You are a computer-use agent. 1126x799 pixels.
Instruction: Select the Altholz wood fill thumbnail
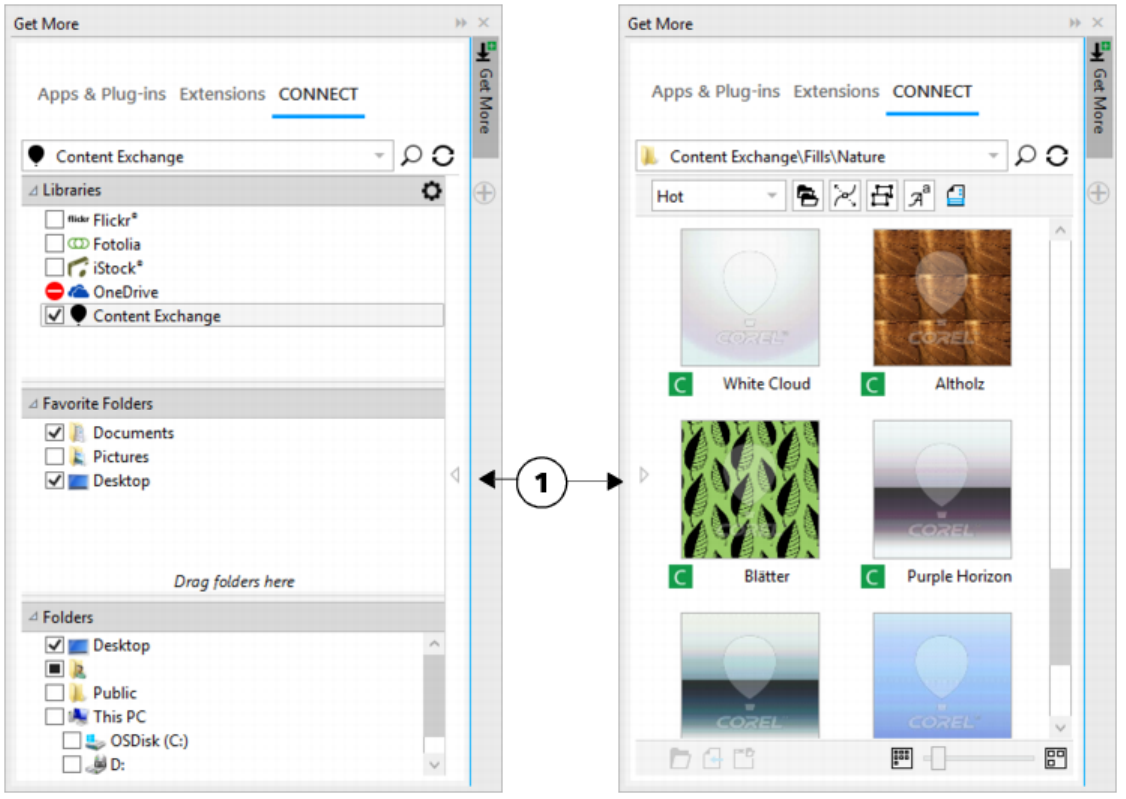point(942,297)
